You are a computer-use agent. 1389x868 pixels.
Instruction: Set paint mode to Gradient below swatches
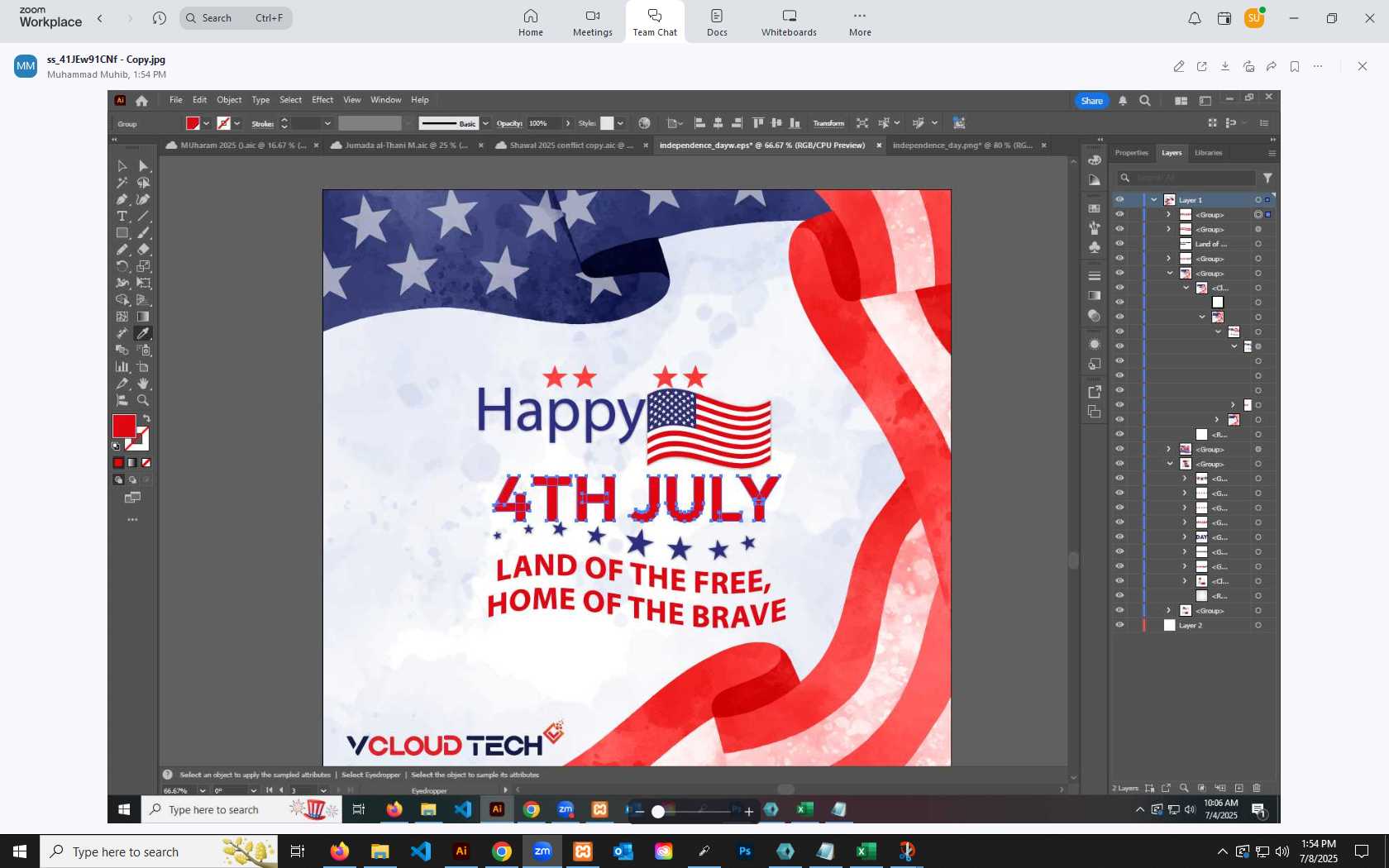point(132,463)
